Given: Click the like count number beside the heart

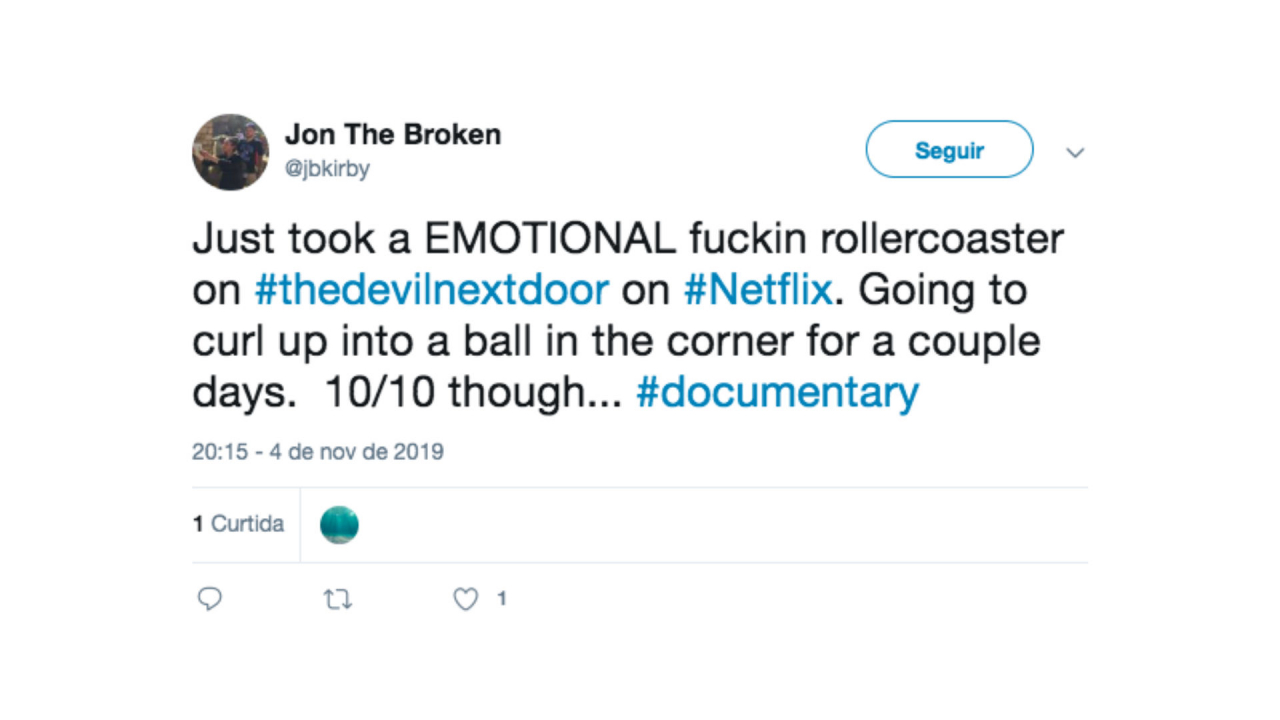Looking at the screenshot, I should coord(501,599).
